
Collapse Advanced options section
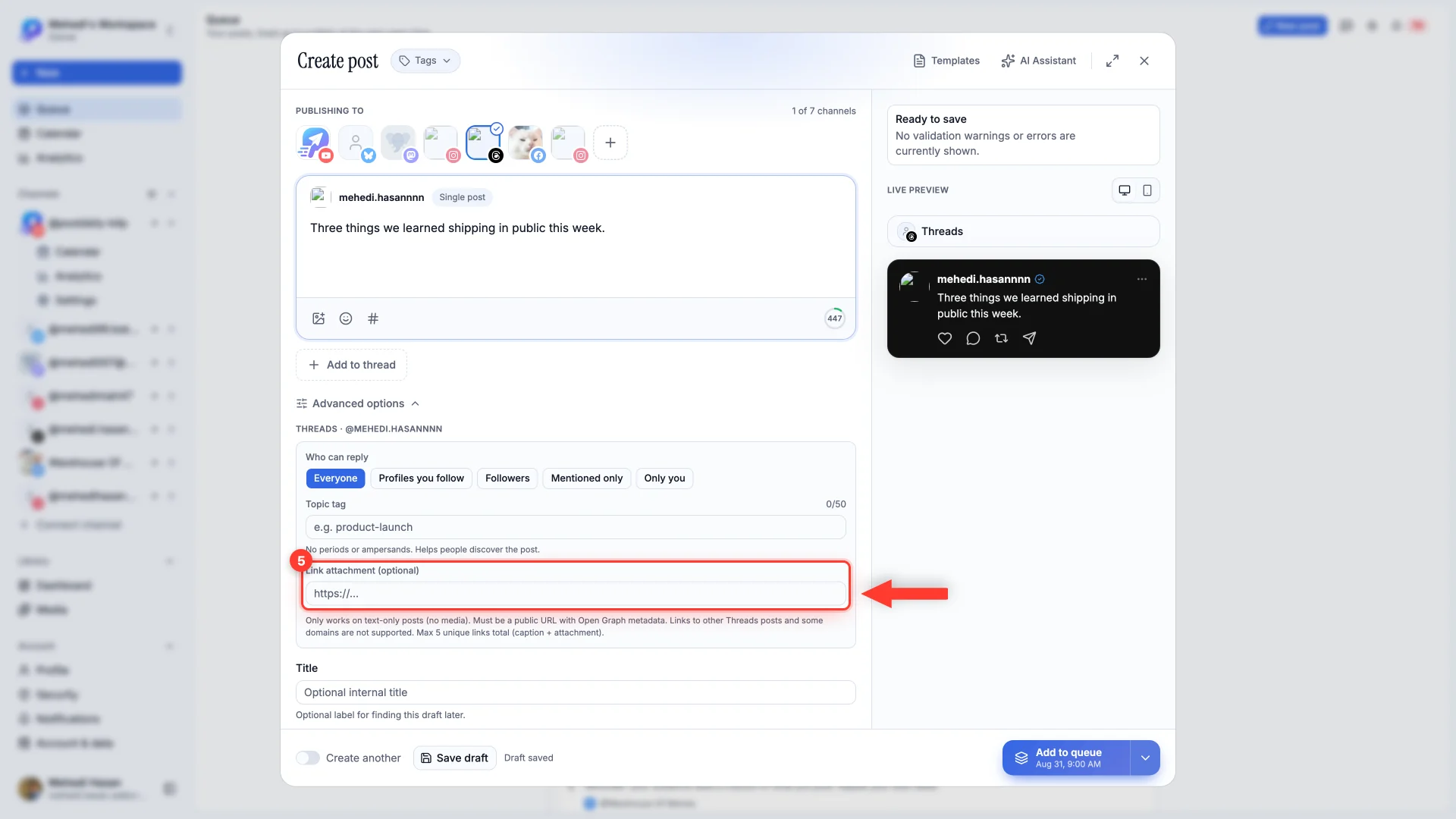tap(358, 403)
